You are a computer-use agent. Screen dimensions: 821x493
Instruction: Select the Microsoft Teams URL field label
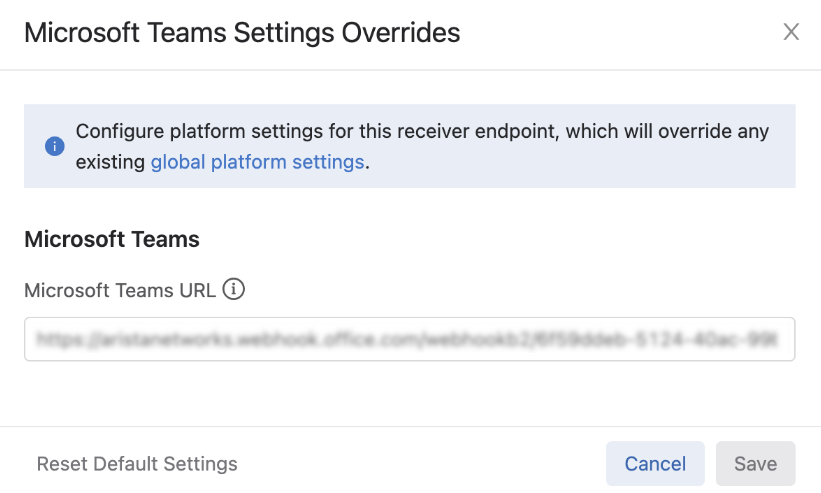(x=120, y=290)
